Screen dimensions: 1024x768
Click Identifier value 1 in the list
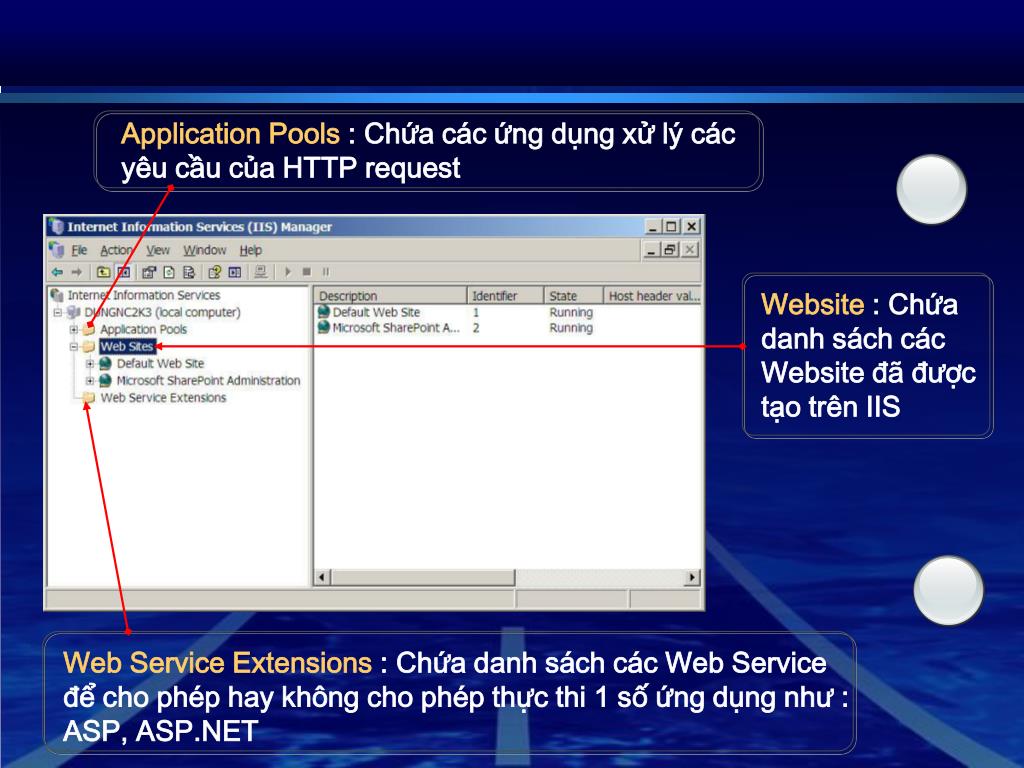coord(475,312)
